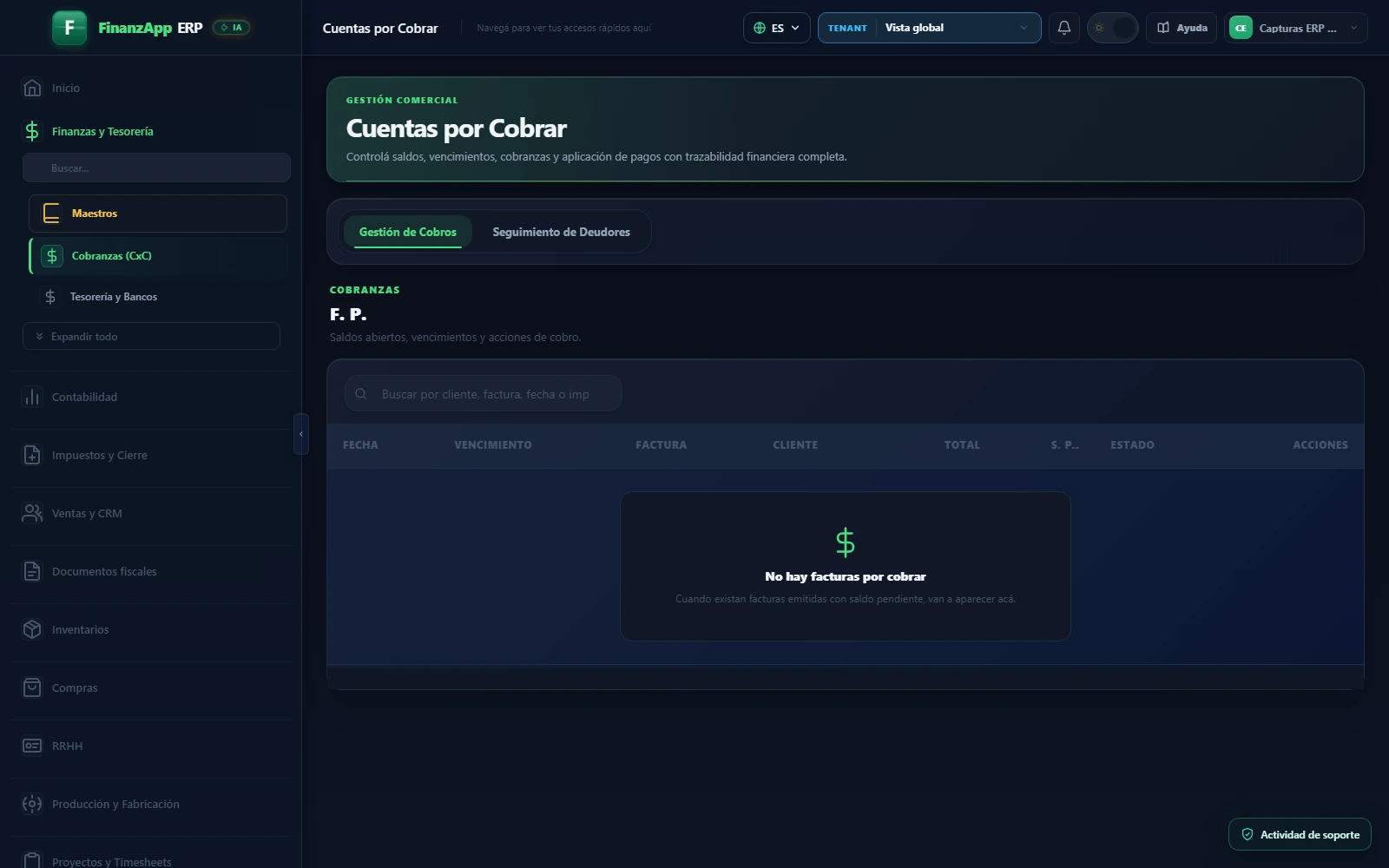Click the Ayuda help button
Image resolution: width=1389 pixels, height=868 pixels.
coord(1182,28)
